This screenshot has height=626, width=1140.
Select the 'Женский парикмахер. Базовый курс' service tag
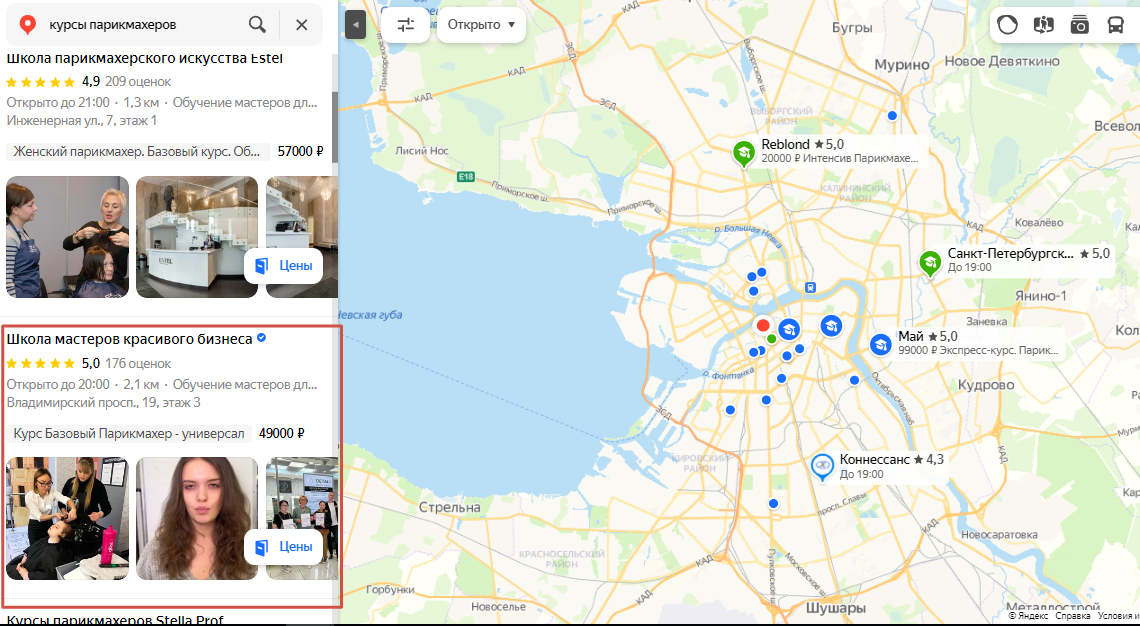pos(138,152)
